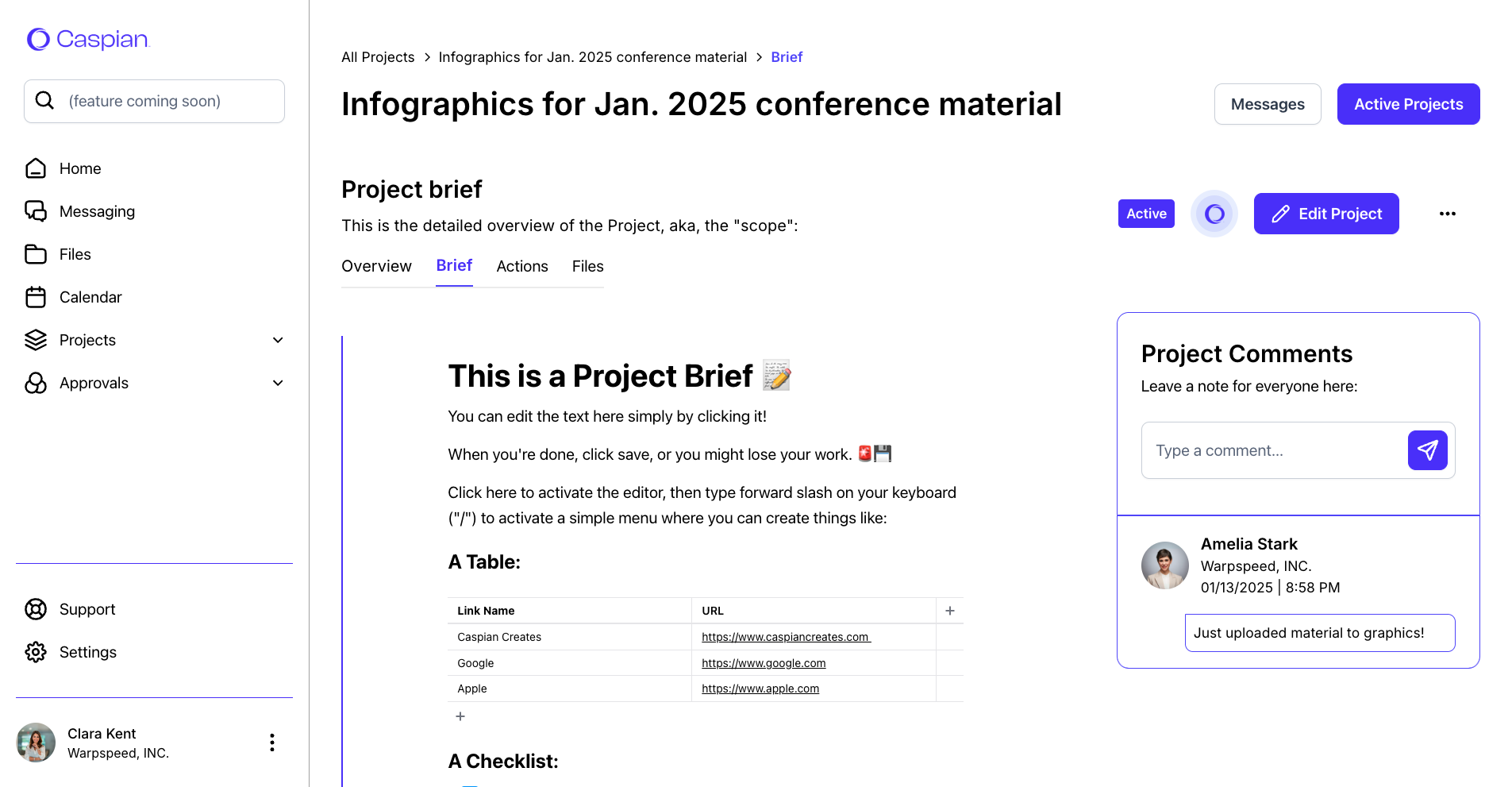Click the Edit Project button
The width and height of the screenshot is (1512, 787).
[1325, 214]
